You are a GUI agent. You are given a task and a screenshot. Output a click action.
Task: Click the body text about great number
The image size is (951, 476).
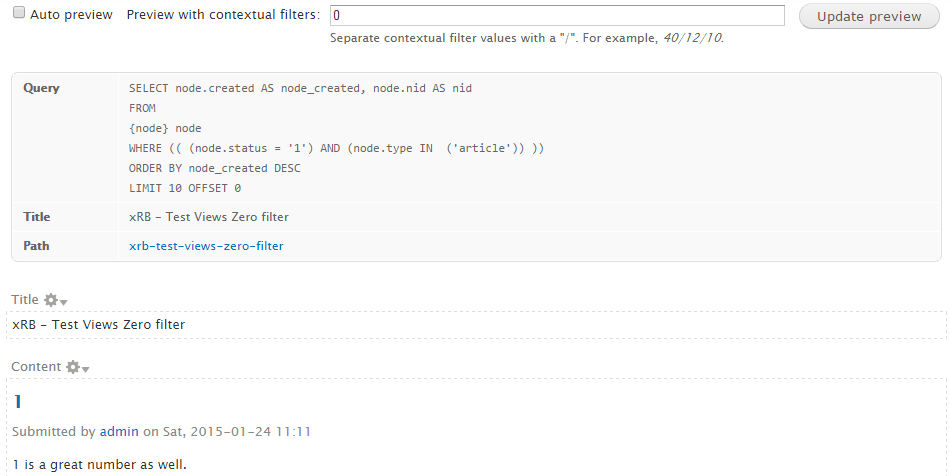(99, 464)
